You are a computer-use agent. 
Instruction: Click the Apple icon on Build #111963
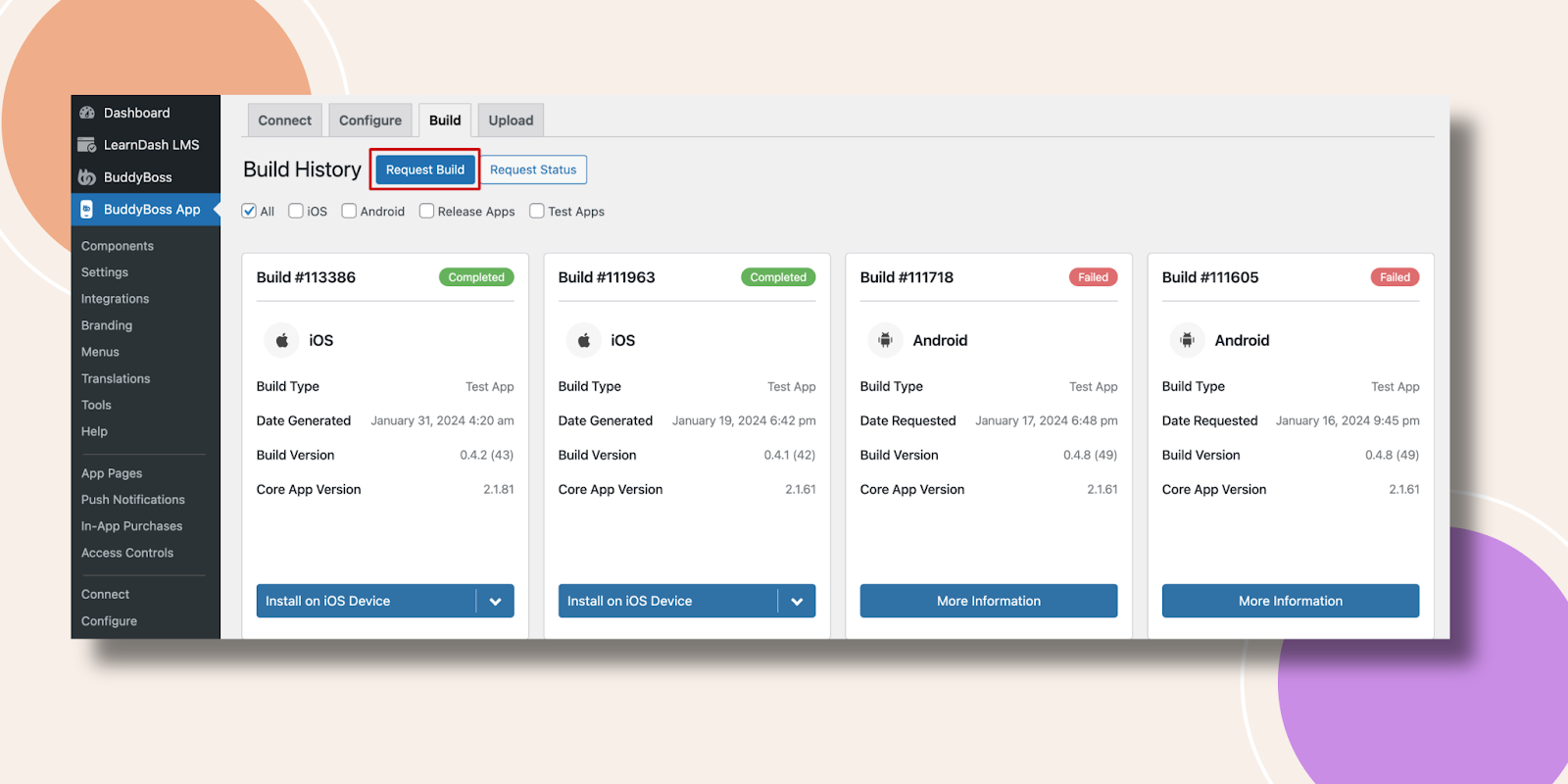[584, 340]
